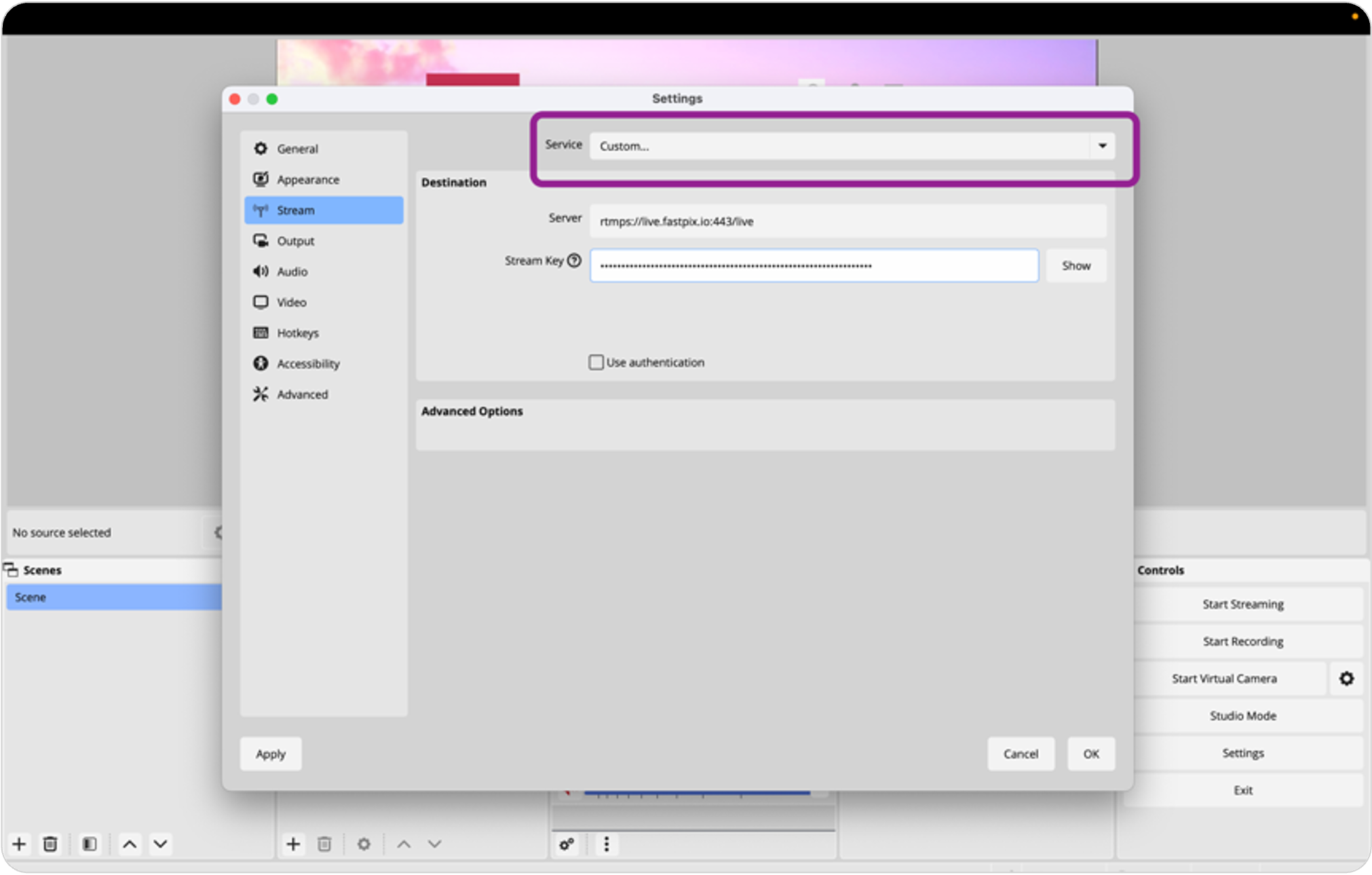Open virtual camera gear configuration

tap(1346, 679)
